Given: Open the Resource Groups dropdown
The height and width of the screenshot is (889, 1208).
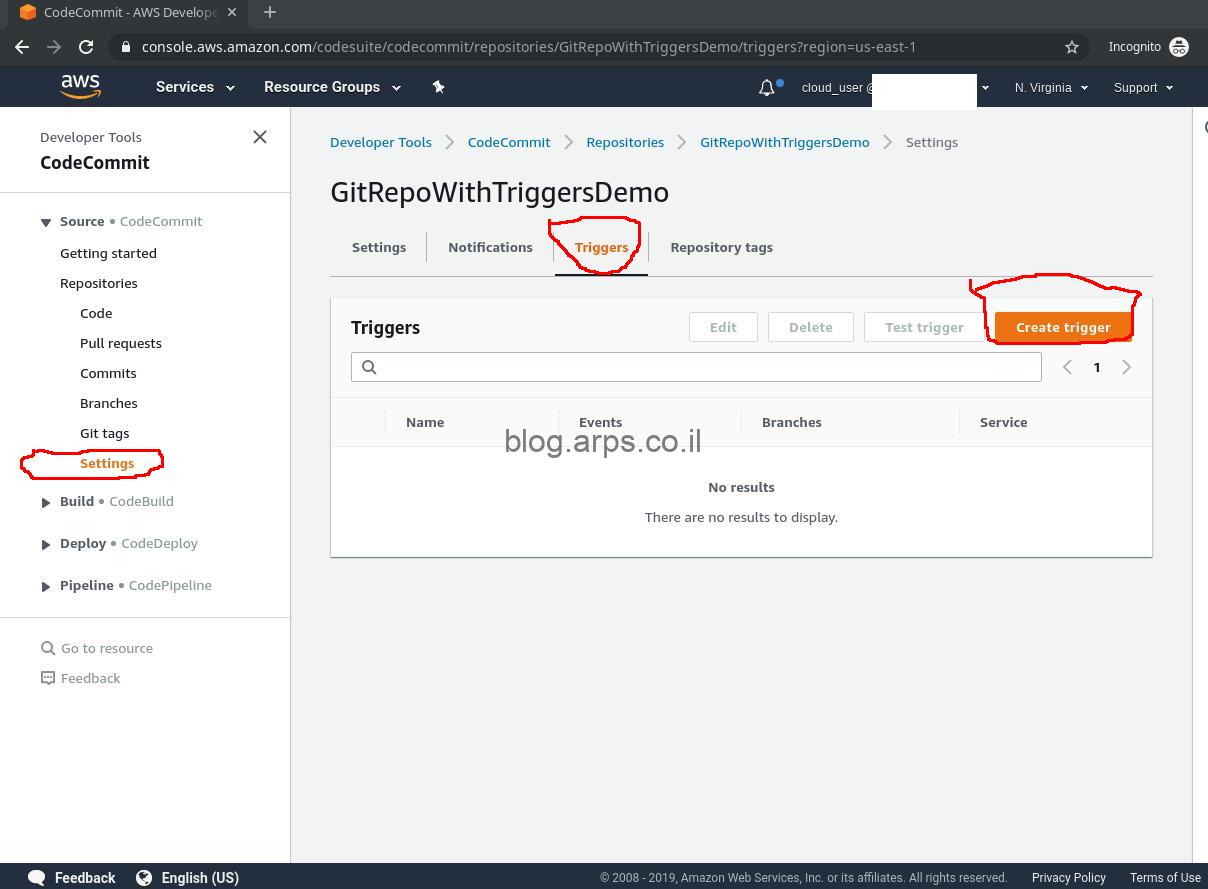Looking at the screenshot, I should 332,87.
